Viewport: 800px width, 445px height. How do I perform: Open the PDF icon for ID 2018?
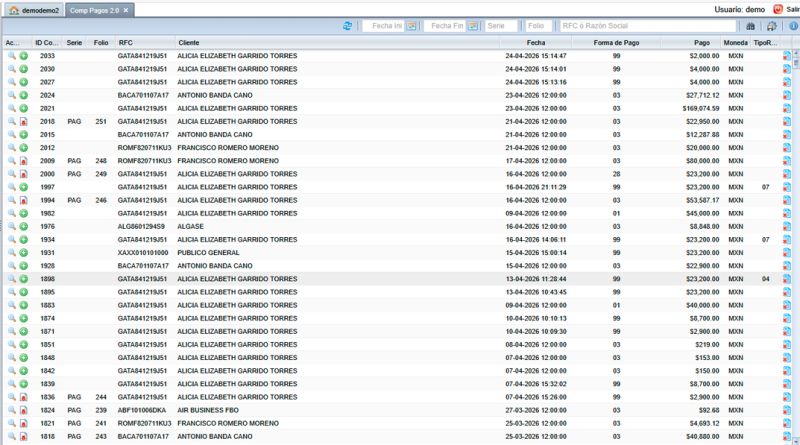coord(23,121)
